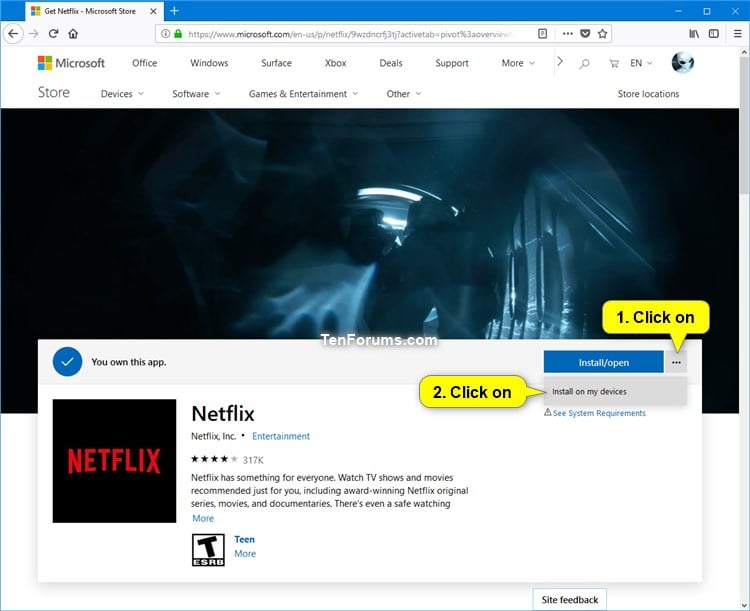Expand the Software store menu
Viewport: 750px width, 611px height.
coord(196,94)
